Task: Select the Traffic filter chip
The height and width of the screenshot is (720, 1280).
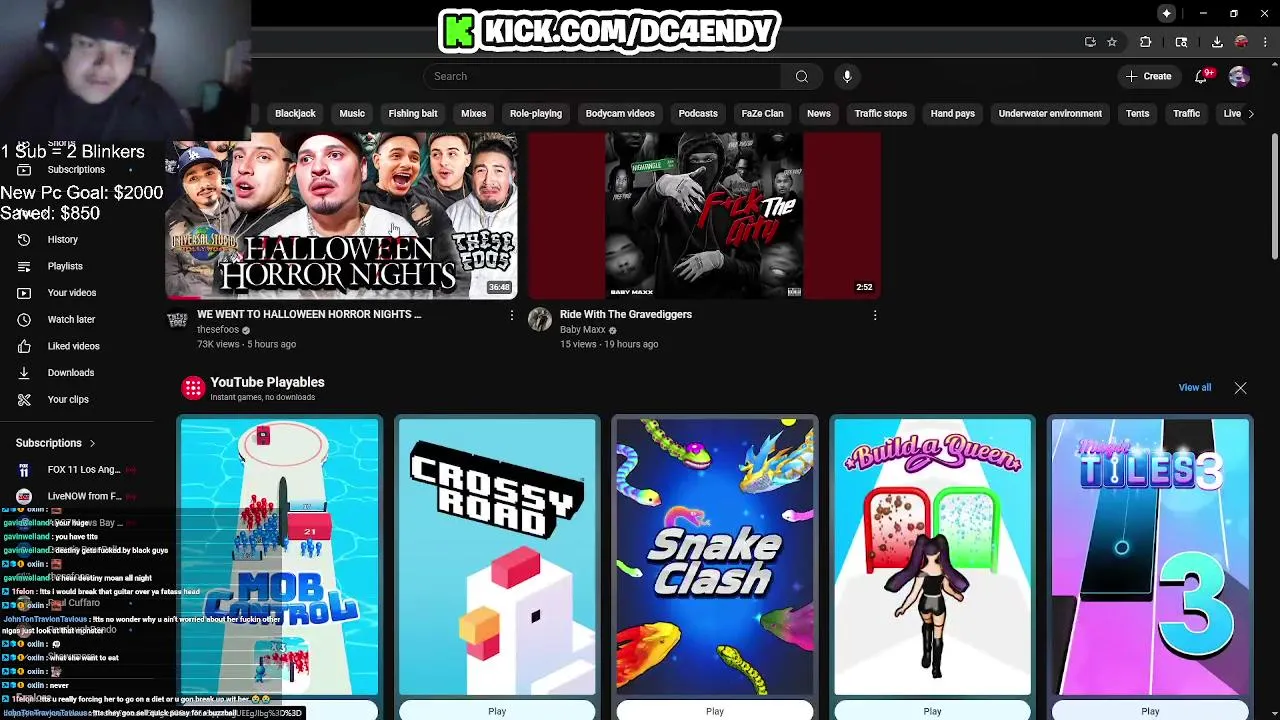Action: [x=1186, y=114]
